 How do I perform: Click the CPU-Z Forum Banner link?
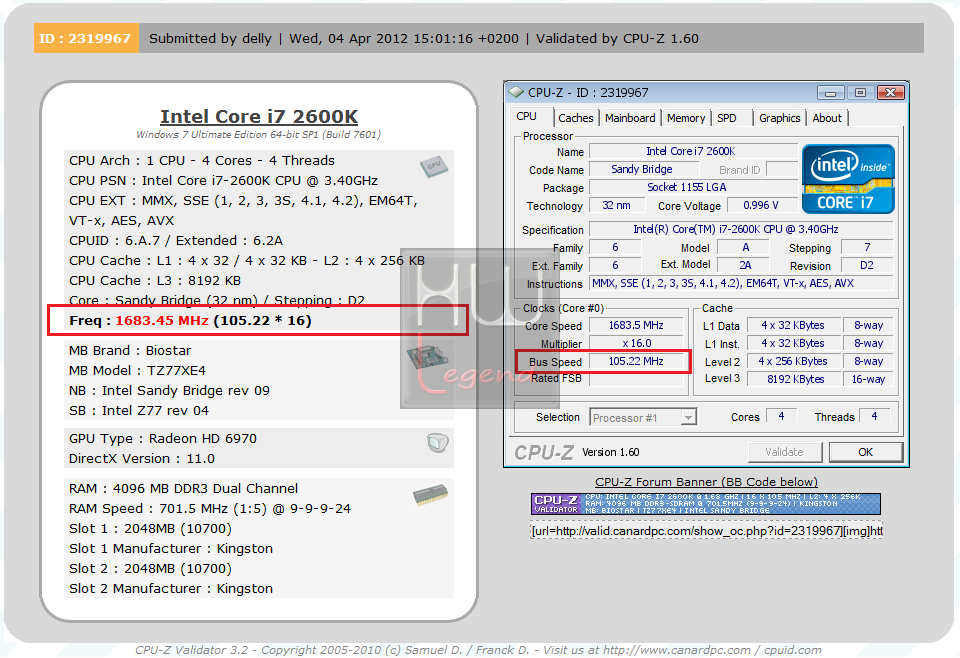[x=706, y=482]
